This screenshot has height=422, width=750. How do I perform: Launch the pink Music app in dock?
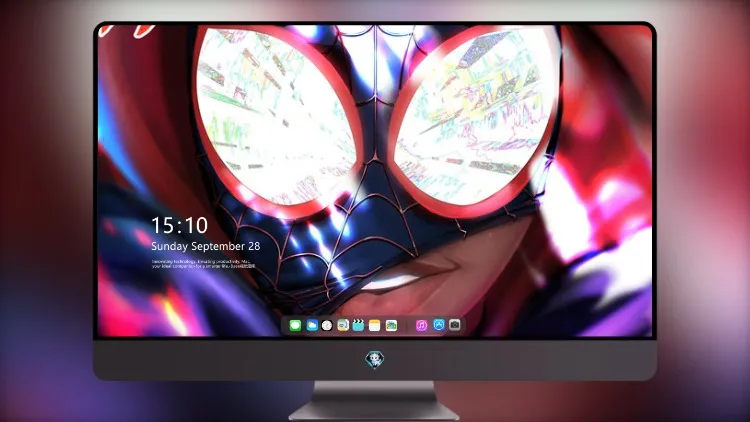[421, 325]
